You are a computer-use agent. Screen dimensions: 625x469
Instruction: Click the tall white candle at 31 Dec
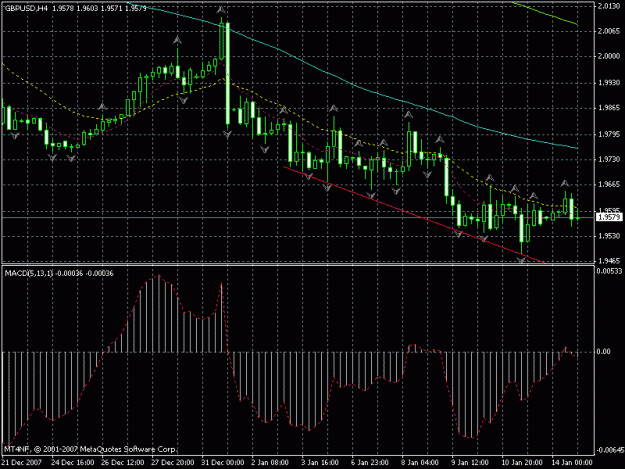pyautogui.click(x=228, y=74)
